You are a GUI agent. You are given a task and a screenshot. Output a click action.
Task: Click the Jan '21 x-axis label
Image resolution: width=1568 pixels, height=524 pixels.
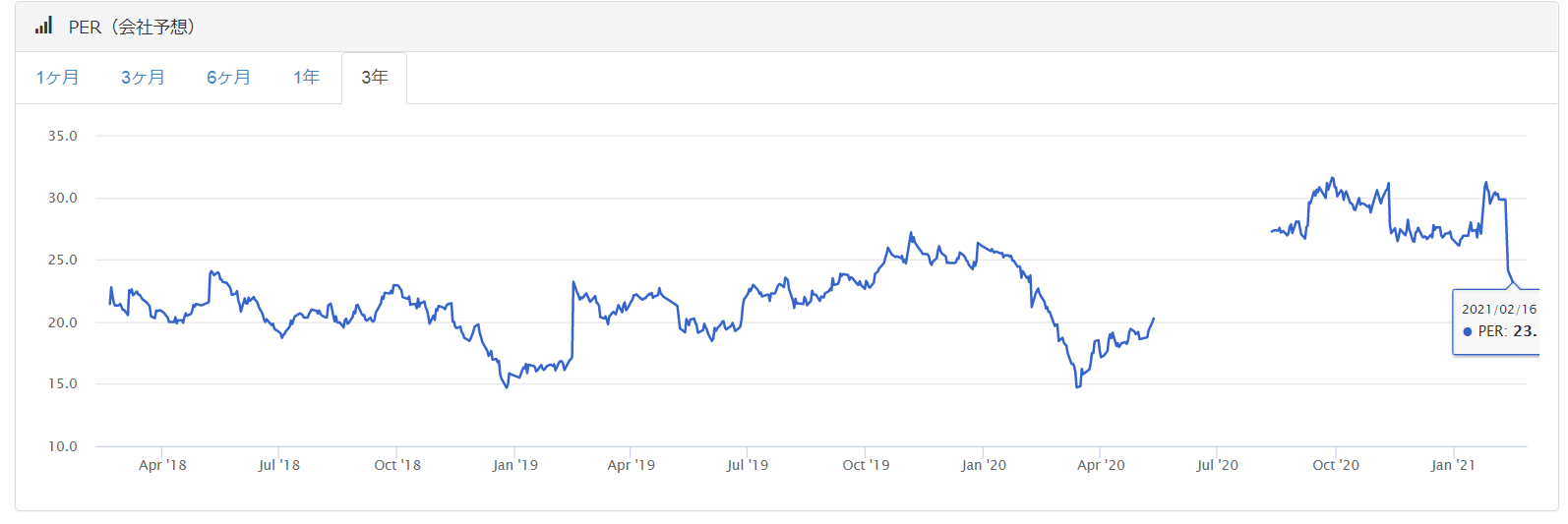point(1452,465)
